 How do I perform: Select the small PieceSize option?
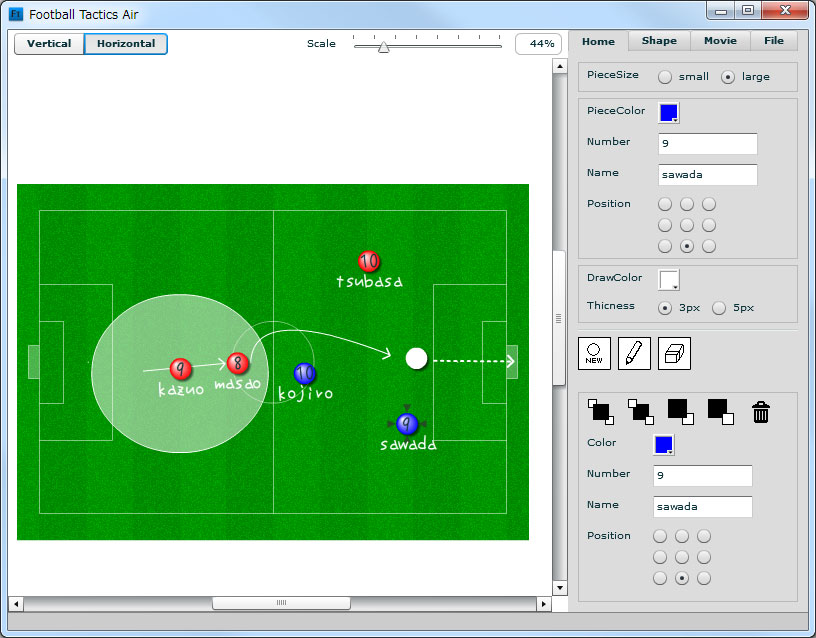tap(664, 76)
